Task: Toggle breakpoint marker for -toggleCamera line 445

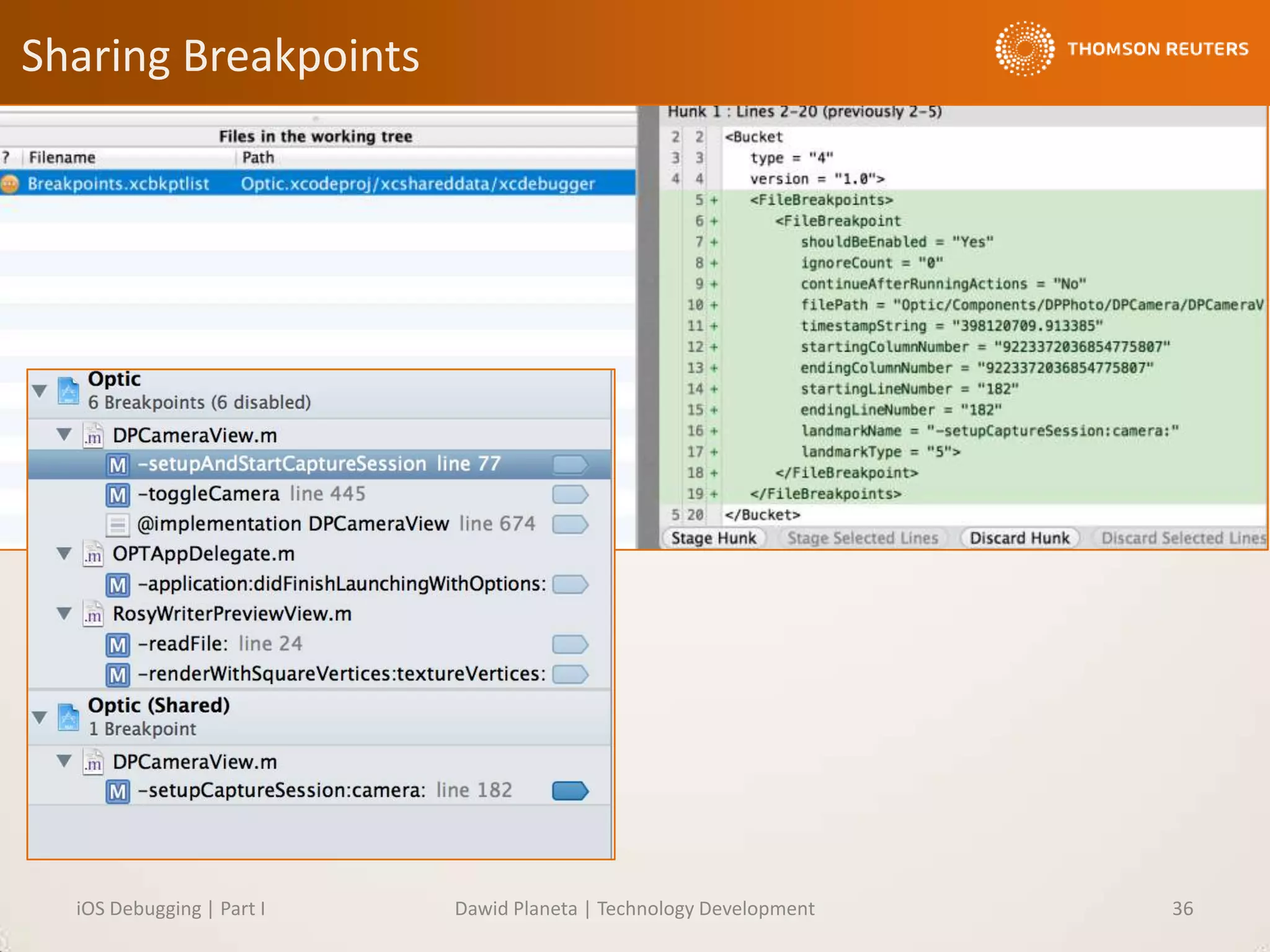Action: 570,495
